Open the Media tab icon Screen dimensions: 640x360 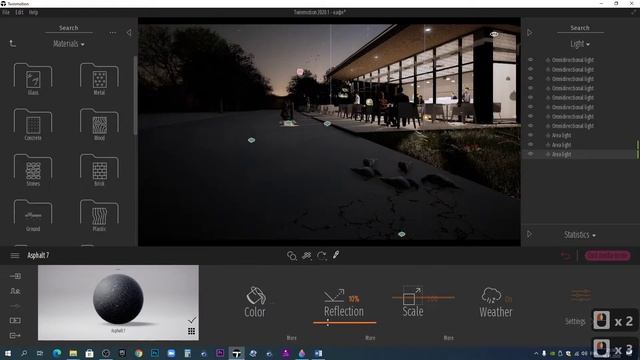pyautogui.click(x=15, y=320)
